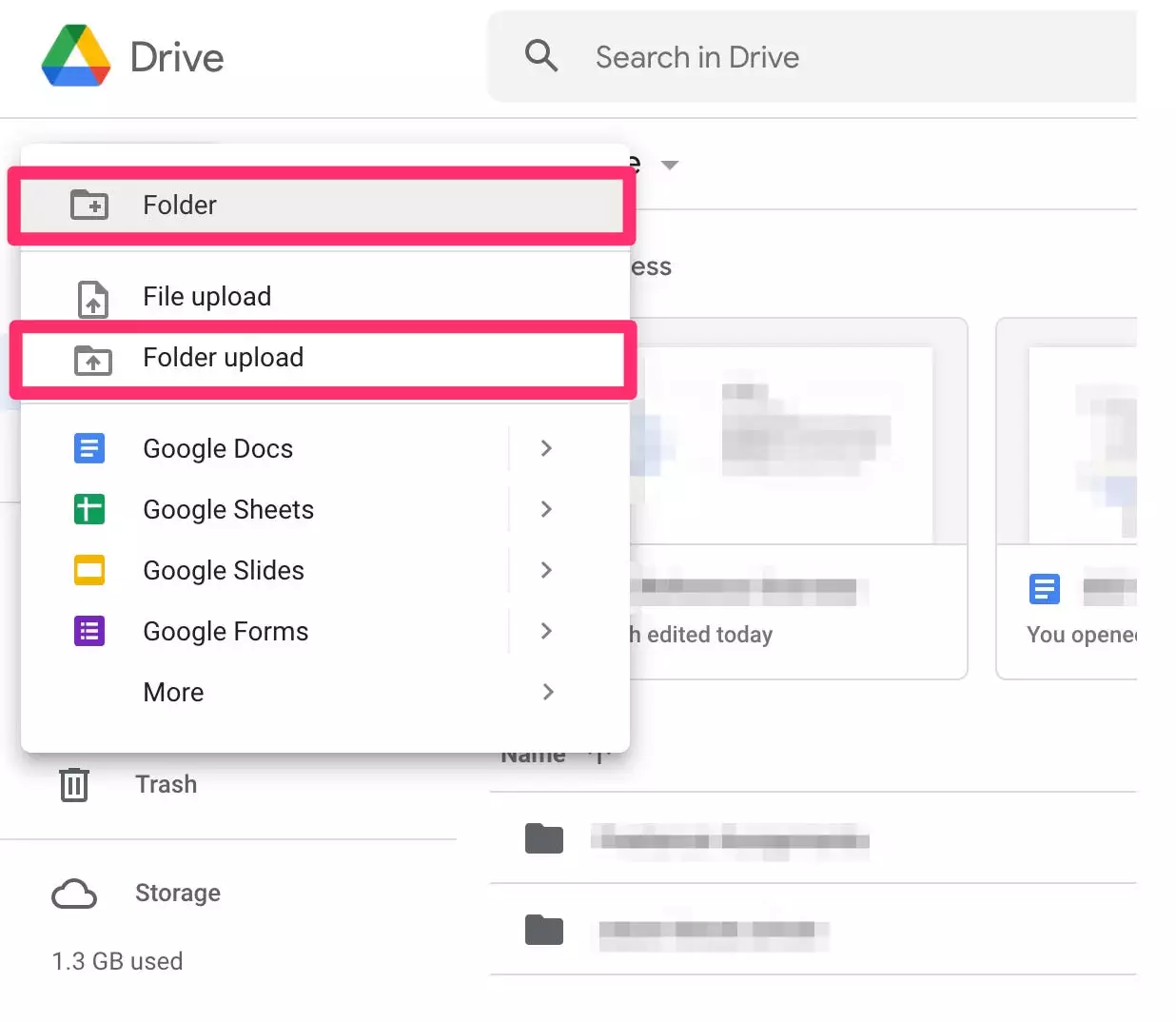The image size is (1176, 1022).
Task: Click the blue Google Docs icon
Action: click(x=89, y=448)
